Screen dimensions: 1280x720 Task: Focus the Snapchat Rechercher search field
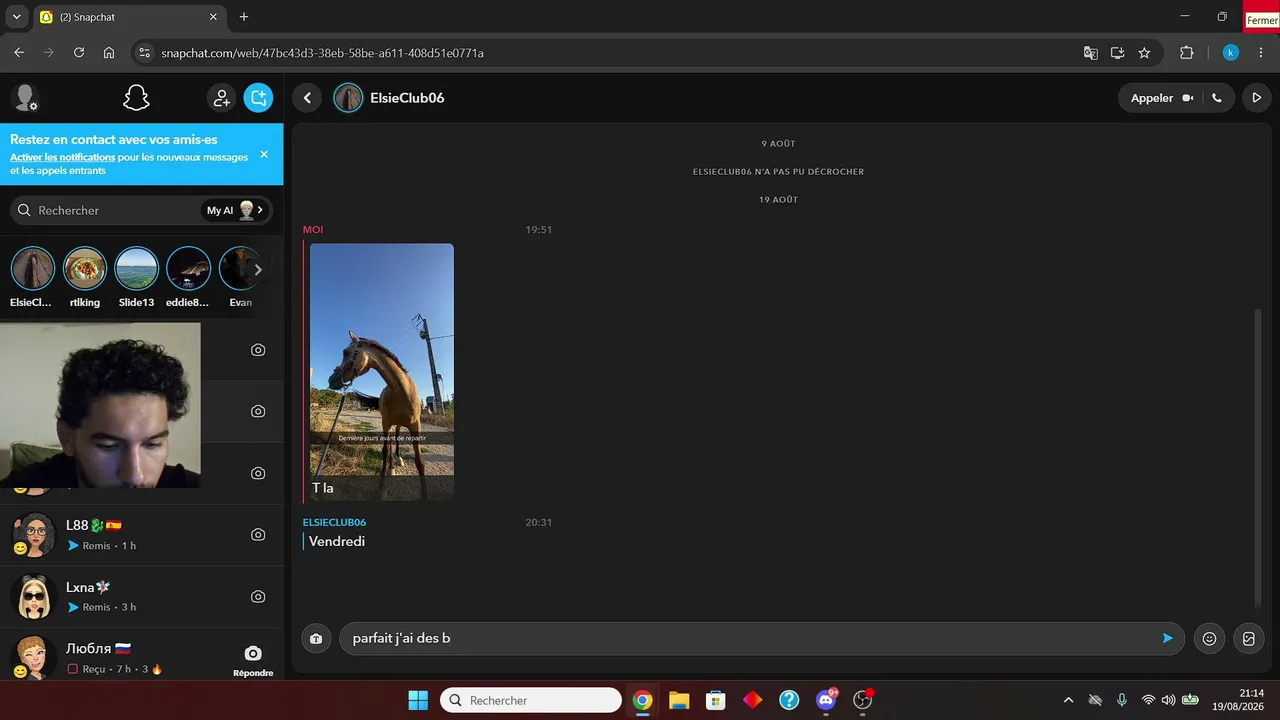tap(105, 210)
